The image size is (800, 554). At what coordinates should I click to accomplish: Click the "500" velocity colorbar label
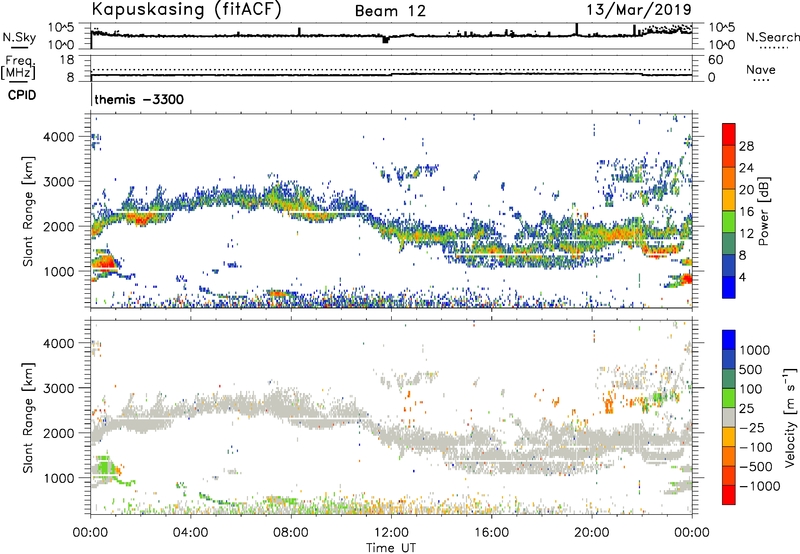750,370
